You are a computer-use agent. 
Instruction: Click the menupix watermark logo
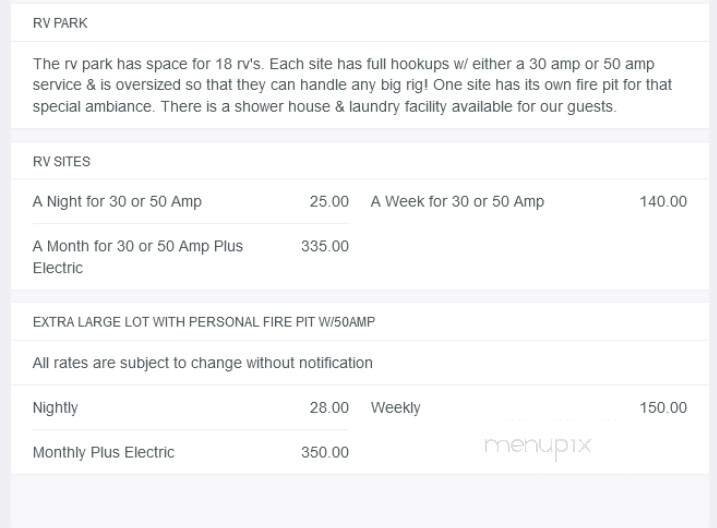click(537, 446)
